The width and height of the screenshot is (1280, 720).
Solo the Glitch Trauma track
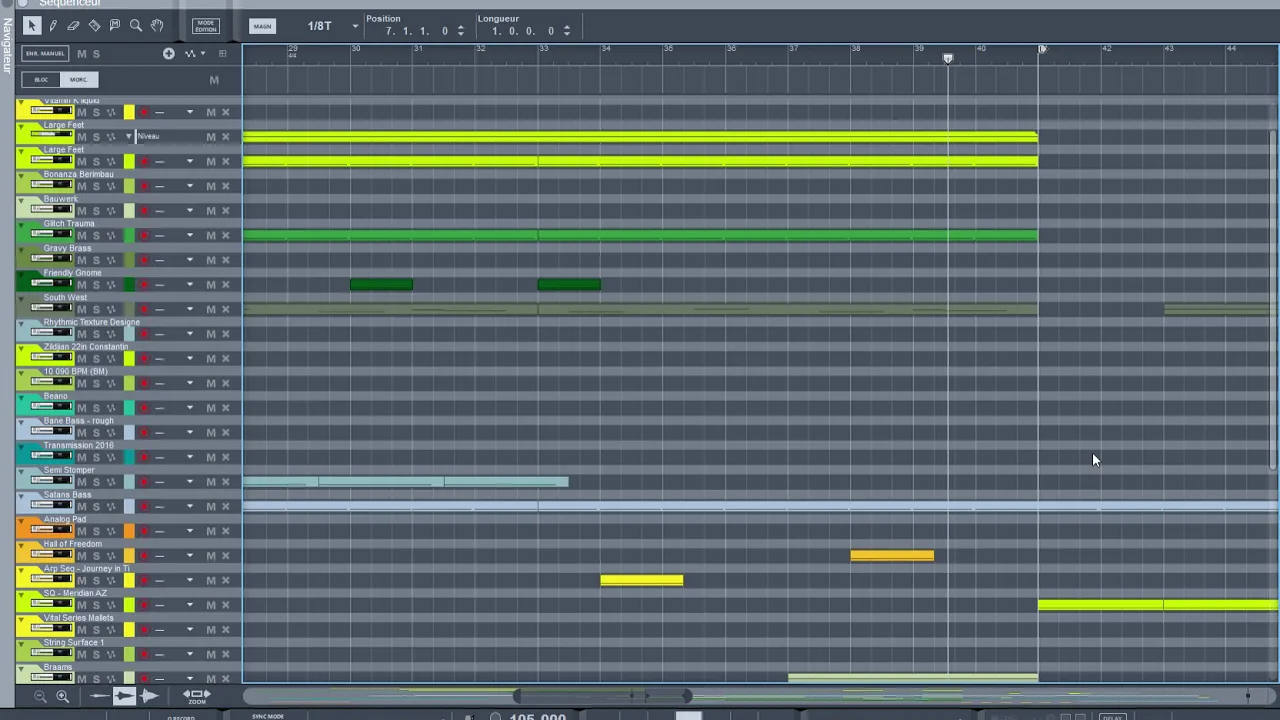[x=96, y=236]
